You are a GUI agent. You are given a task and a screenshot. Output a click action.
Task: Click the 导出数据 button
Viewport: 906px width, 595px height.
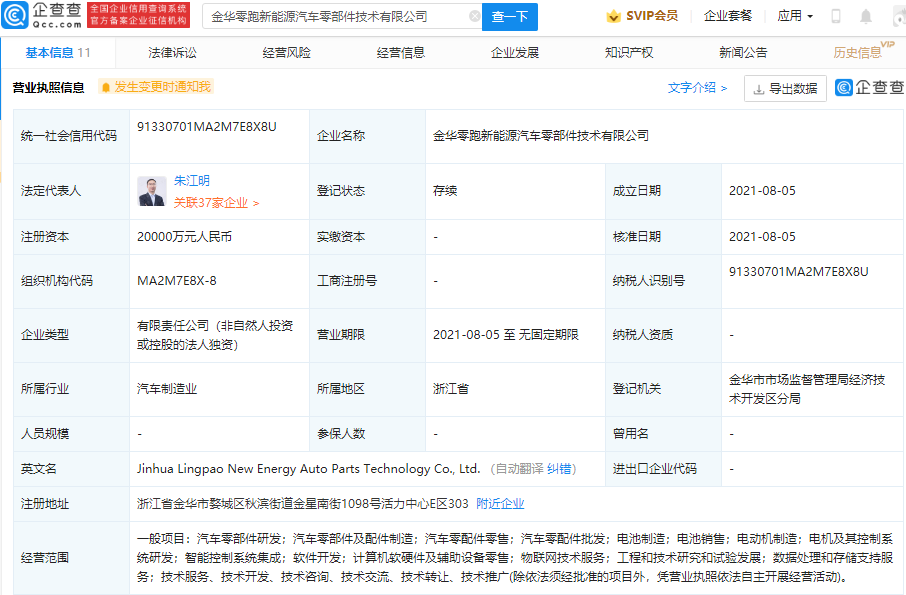point(785,88)
